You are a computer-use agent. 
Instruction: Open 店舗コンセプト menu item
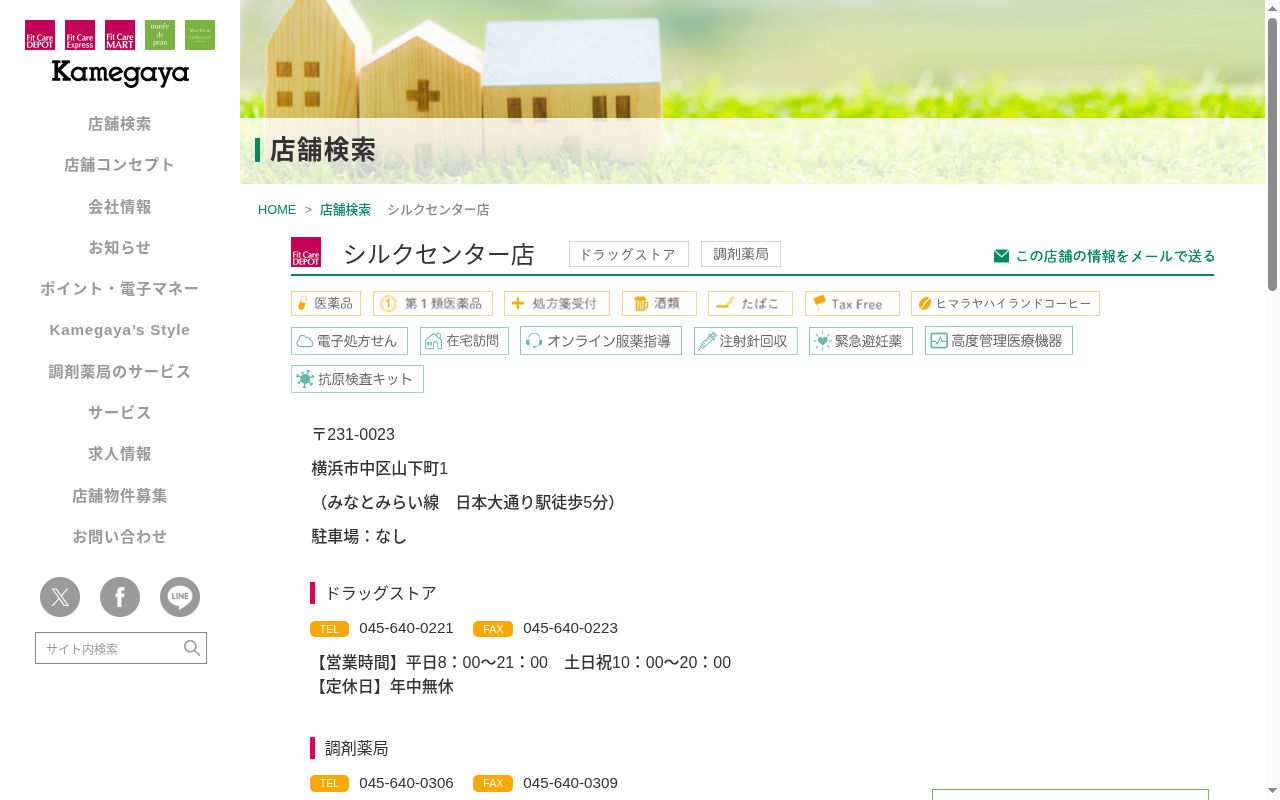[120, 165]
